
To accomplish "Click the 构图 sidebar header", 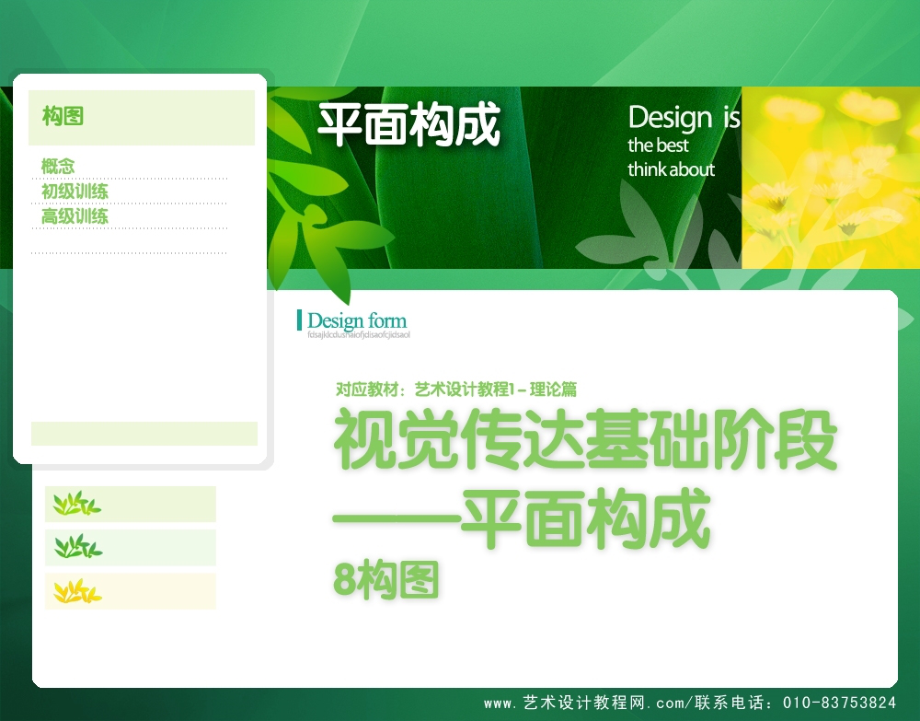I will point(63,117).
